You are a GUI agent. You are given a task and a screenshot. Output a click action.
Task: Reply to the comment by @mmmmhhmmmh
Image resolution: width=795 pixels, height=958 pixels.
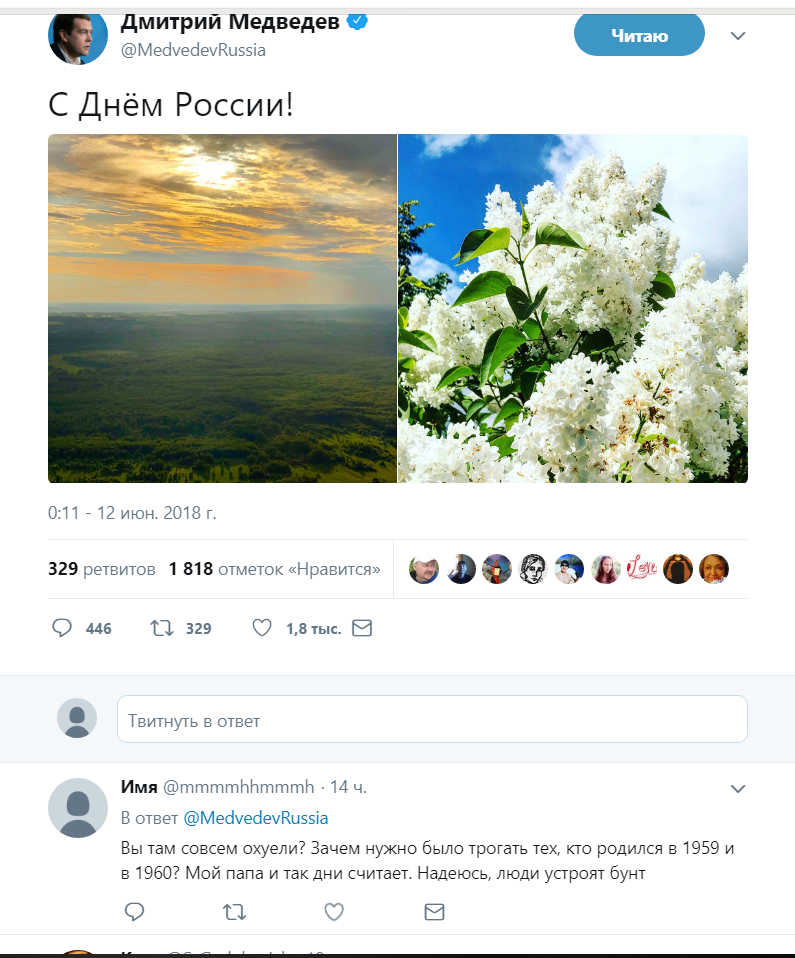[x=134, y=912]
